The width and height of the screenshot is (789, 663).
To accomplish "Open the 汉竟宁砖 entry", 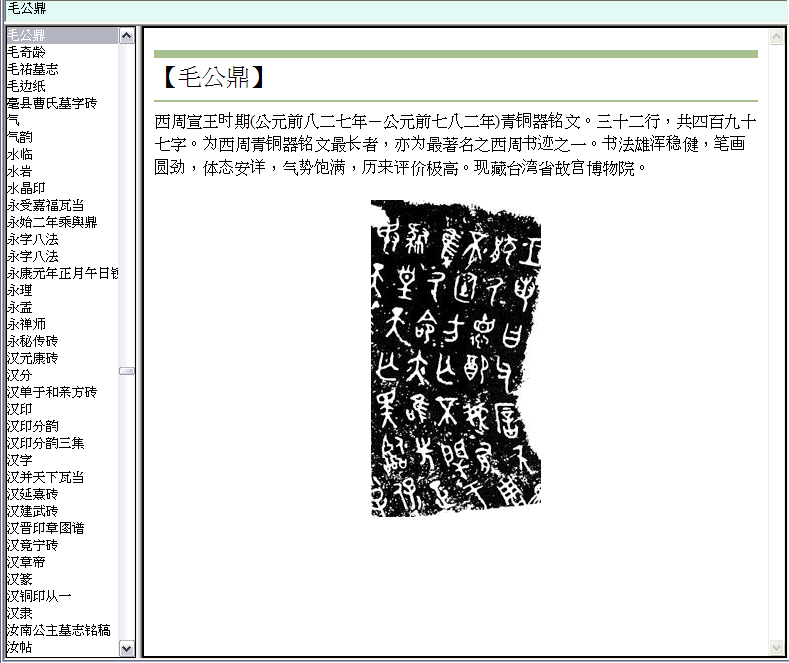I will point(33,545).
